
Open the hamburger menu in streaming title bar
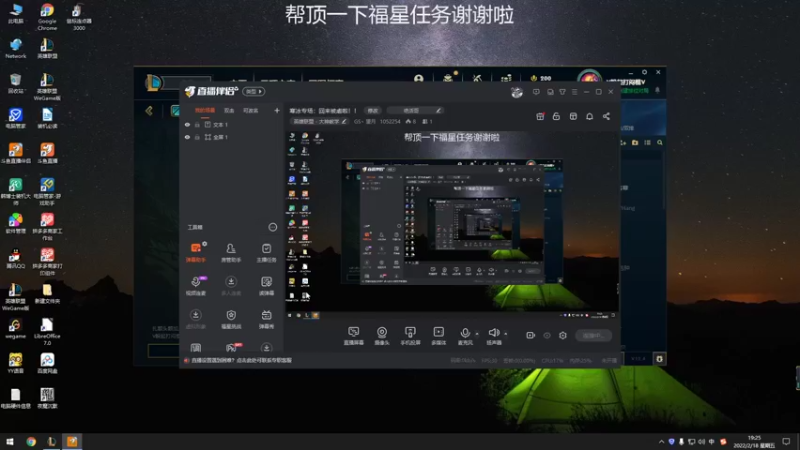pos(574,92)
